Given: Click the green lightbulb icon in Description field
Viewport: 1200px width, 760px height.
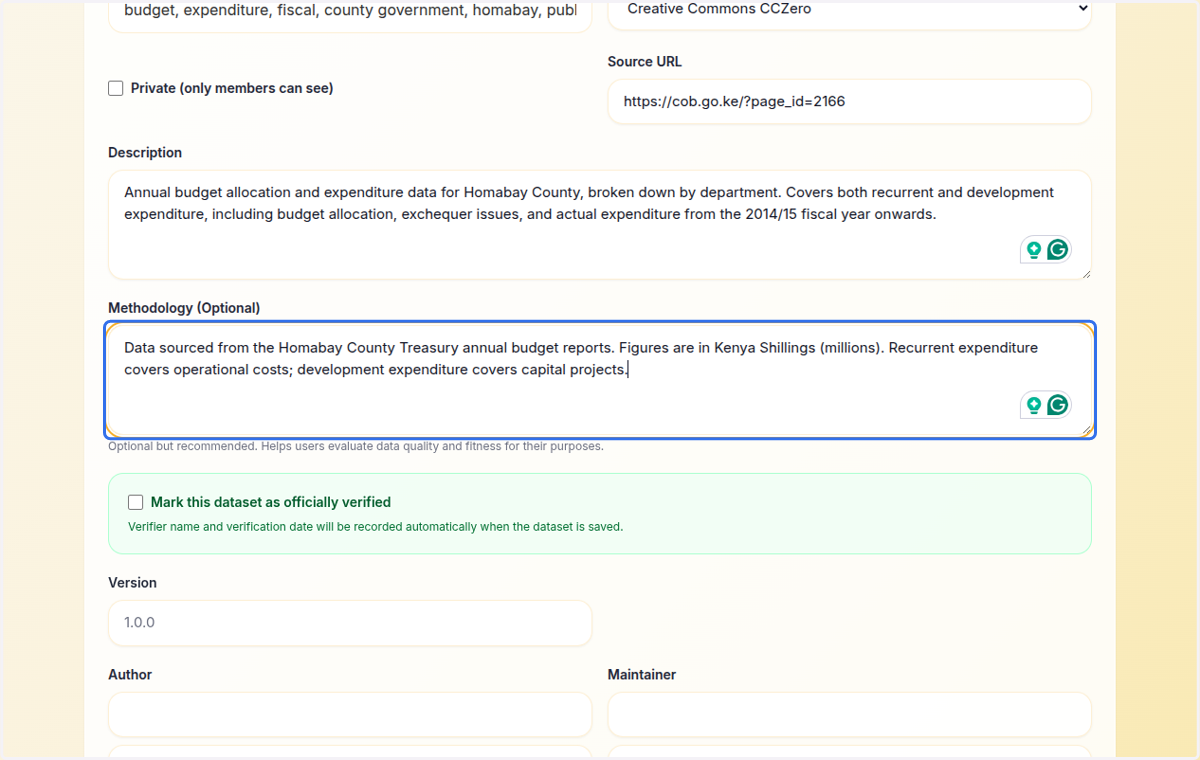Looking at the screenshot, I should click(1034, 250).
